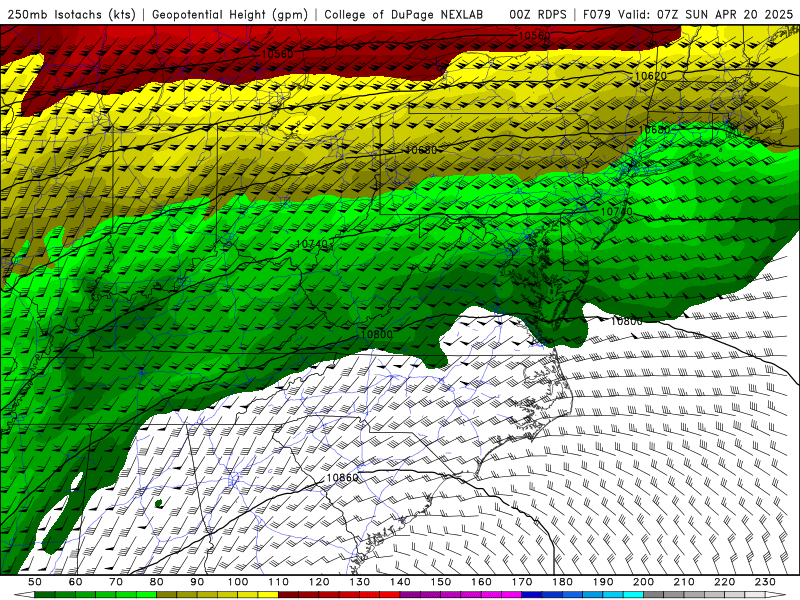Click the '250mb Isotachs (kts)' title text

point(71,14)
